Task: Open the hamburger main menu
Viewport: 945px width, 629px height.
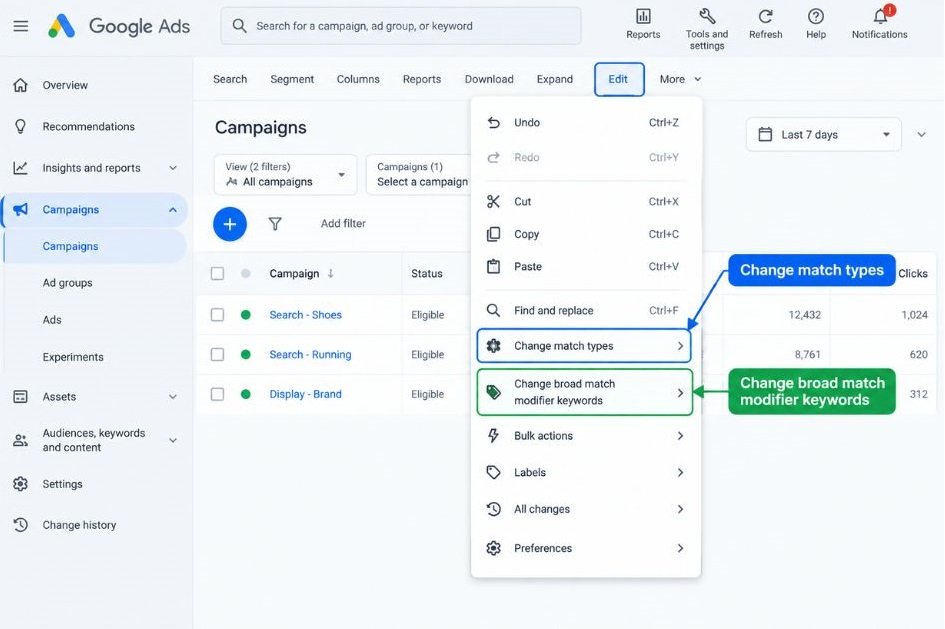Action: click(20, 26)
